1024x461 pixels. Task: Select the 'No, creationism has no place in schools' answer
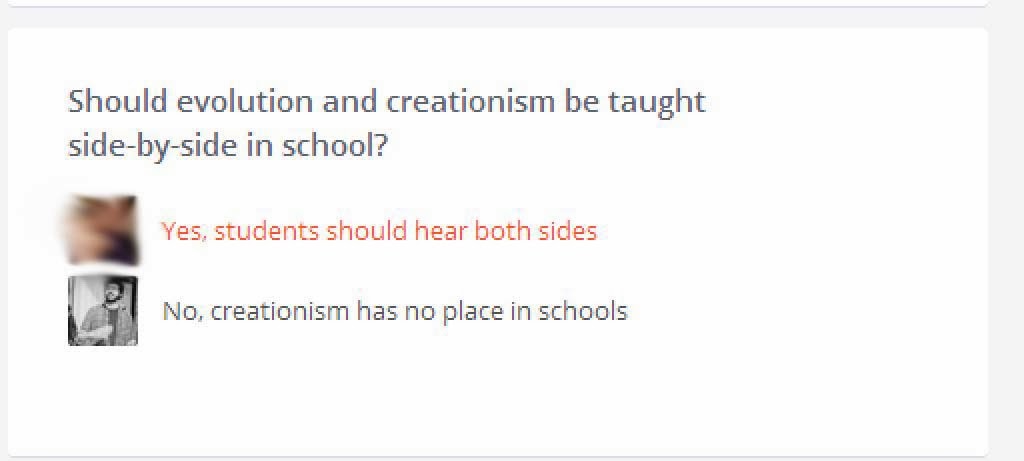coord(394,311)
